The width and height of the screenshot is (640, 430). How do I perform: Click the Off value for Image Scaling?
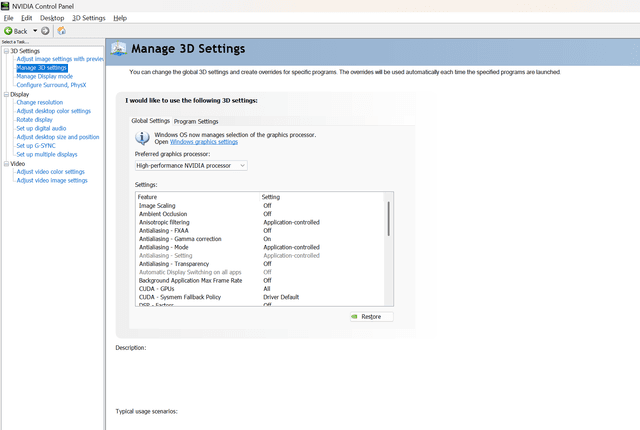[267, 206]
